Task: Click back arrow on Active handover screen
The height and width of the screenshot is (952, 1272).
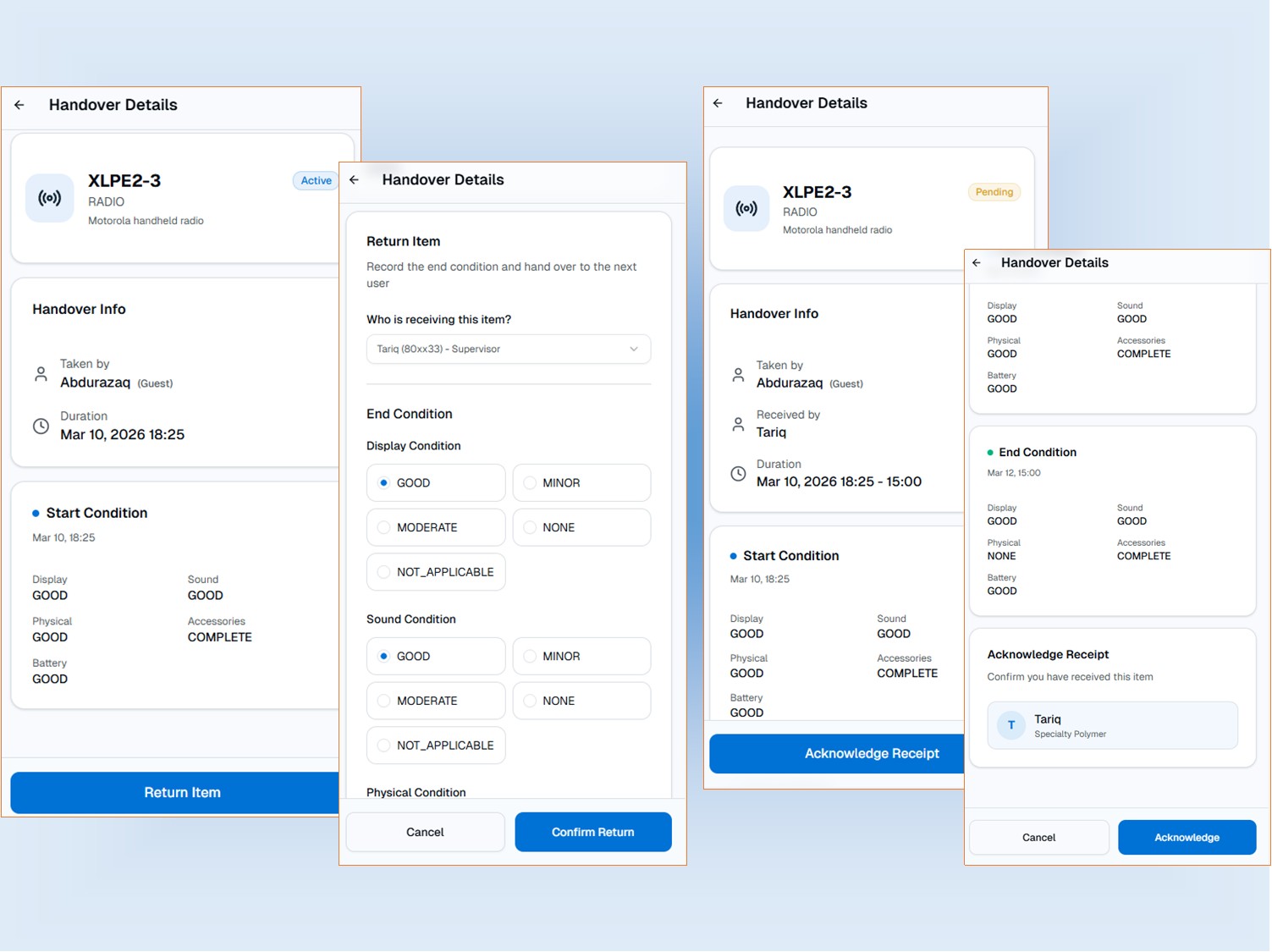Action: pyautogui.click(x=19, y=105)
